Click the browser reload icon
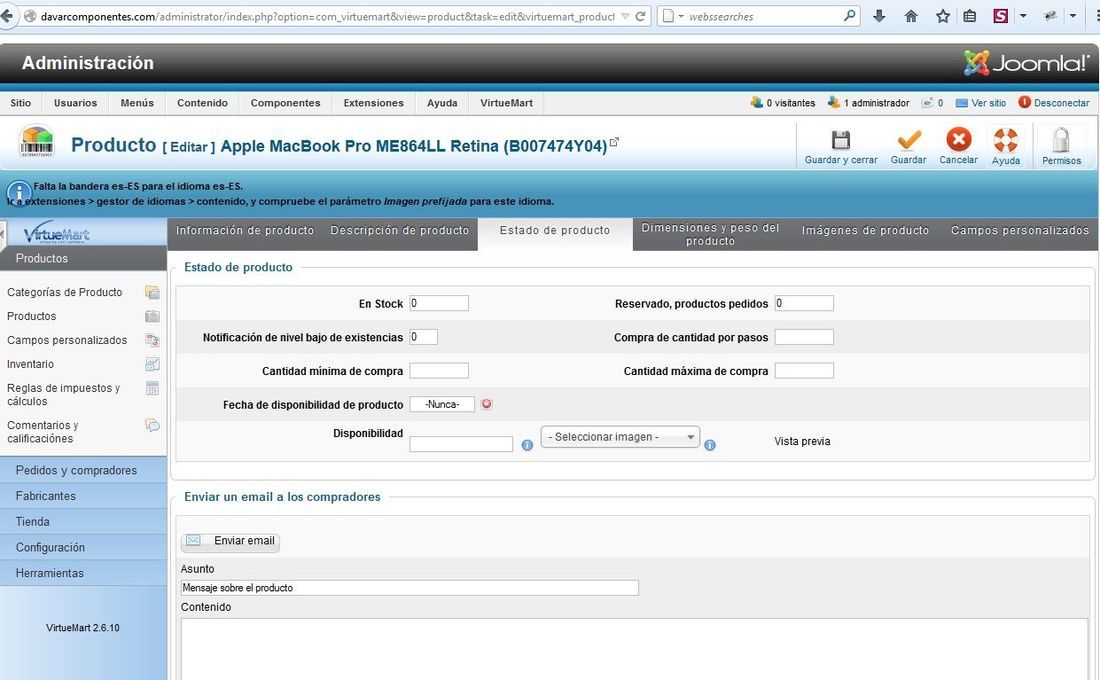Screen dimensions: 1100x680 640,16
